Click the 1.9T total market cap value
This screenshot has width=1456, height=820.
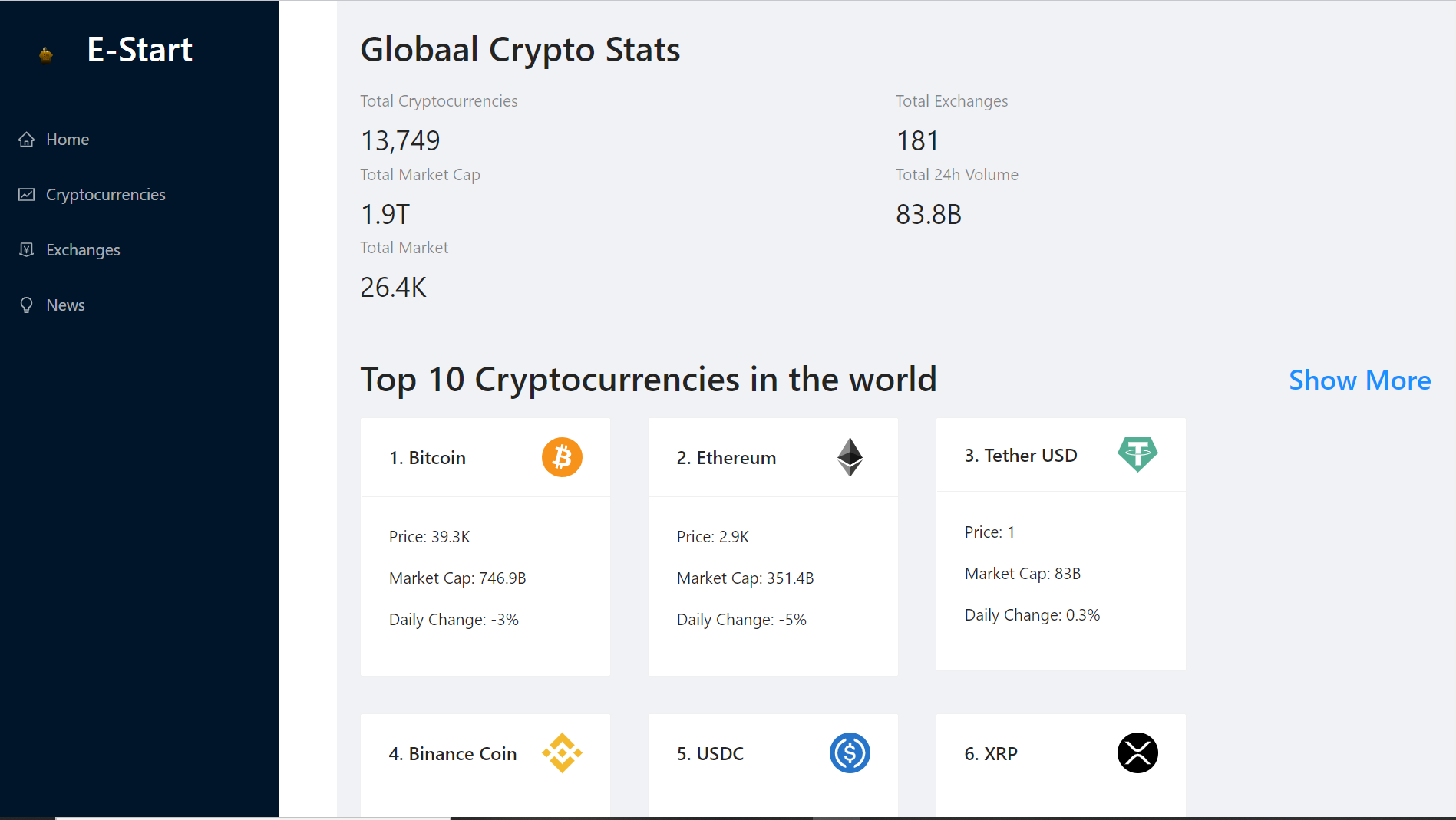385,215
